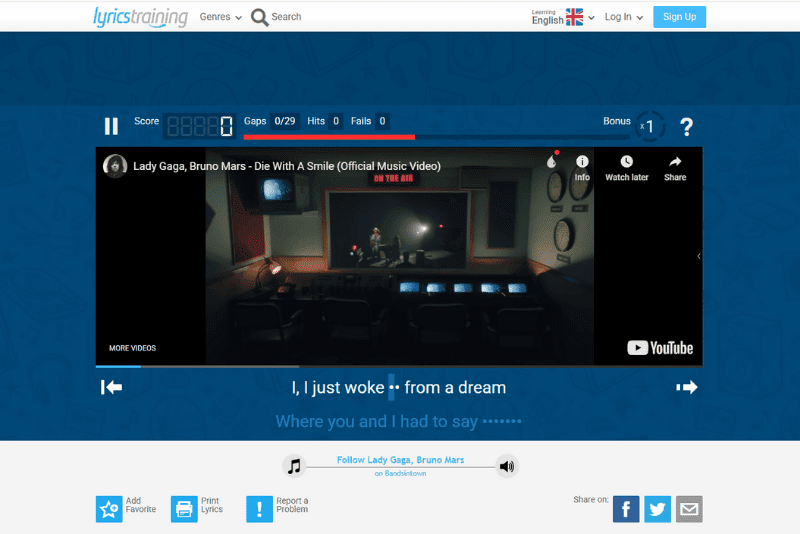Image resolution: width=800 pixels, height=534 pixels.
Task: Click the music note icon
Action: (x=294, y=466)
